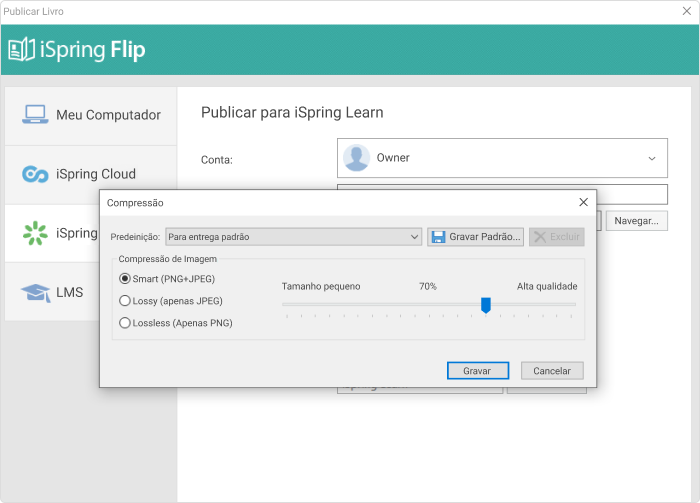Viewport: 700px width, 503px height.
Task: Open the Predeinição preset dropdown
Action: click(293, 237)
